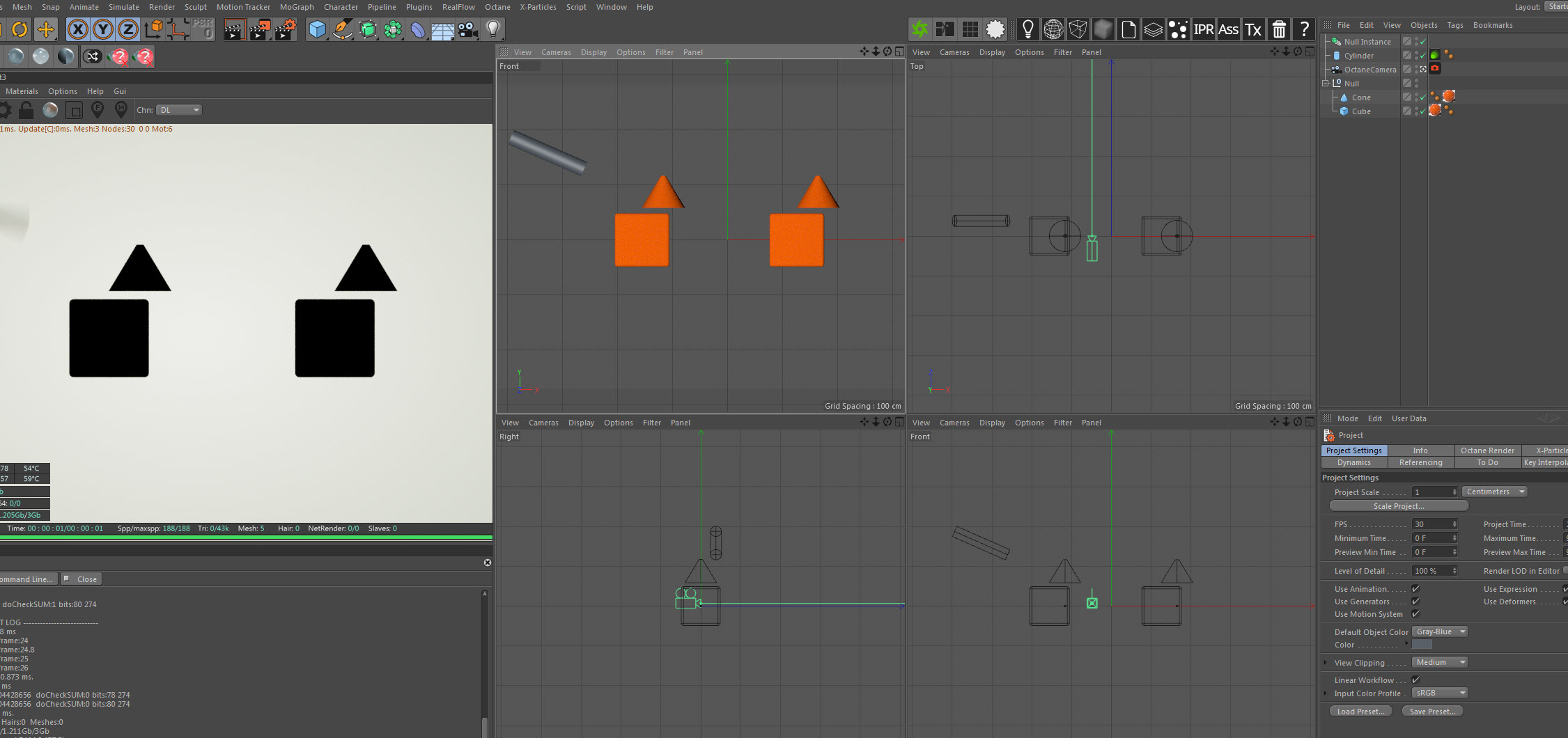Collapse the Null object hierarchy

coord(1326,84)
